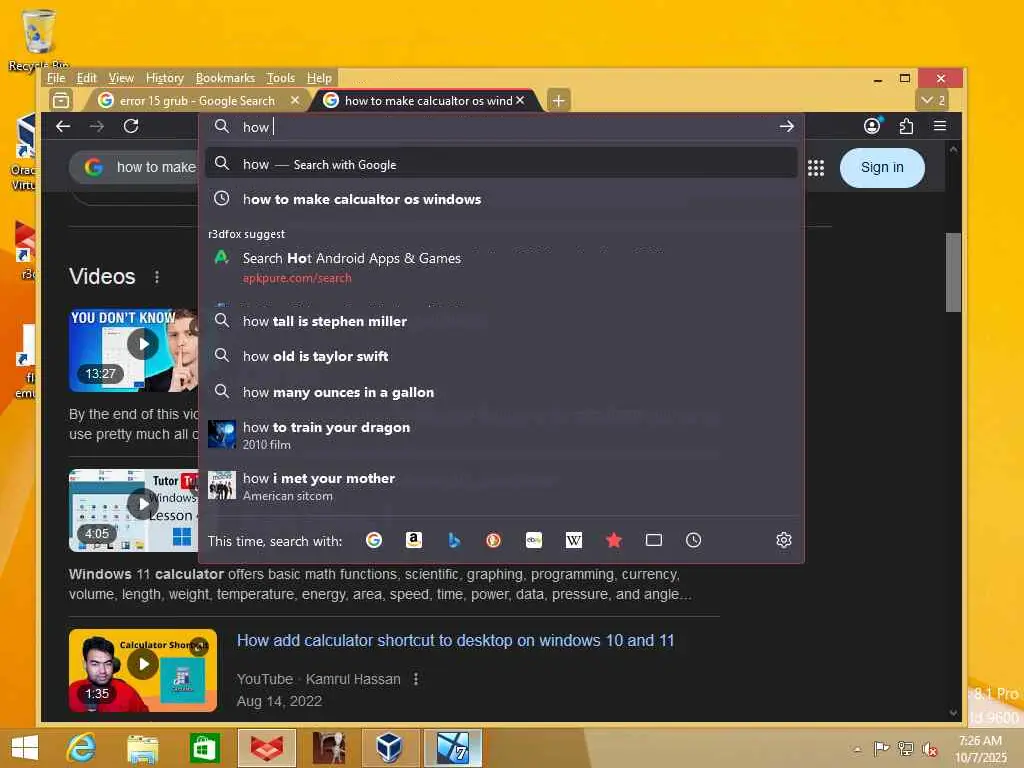Open the View menu
The width and height of the screenshot is (1024, 768).
pyautogui.click(x=121, y=78)
